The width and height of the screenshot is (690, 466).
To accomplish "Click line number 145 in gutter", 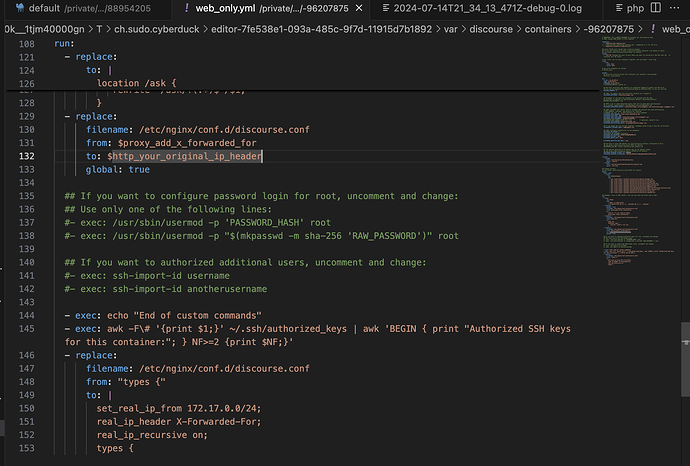I will click(x=26, y=329).
